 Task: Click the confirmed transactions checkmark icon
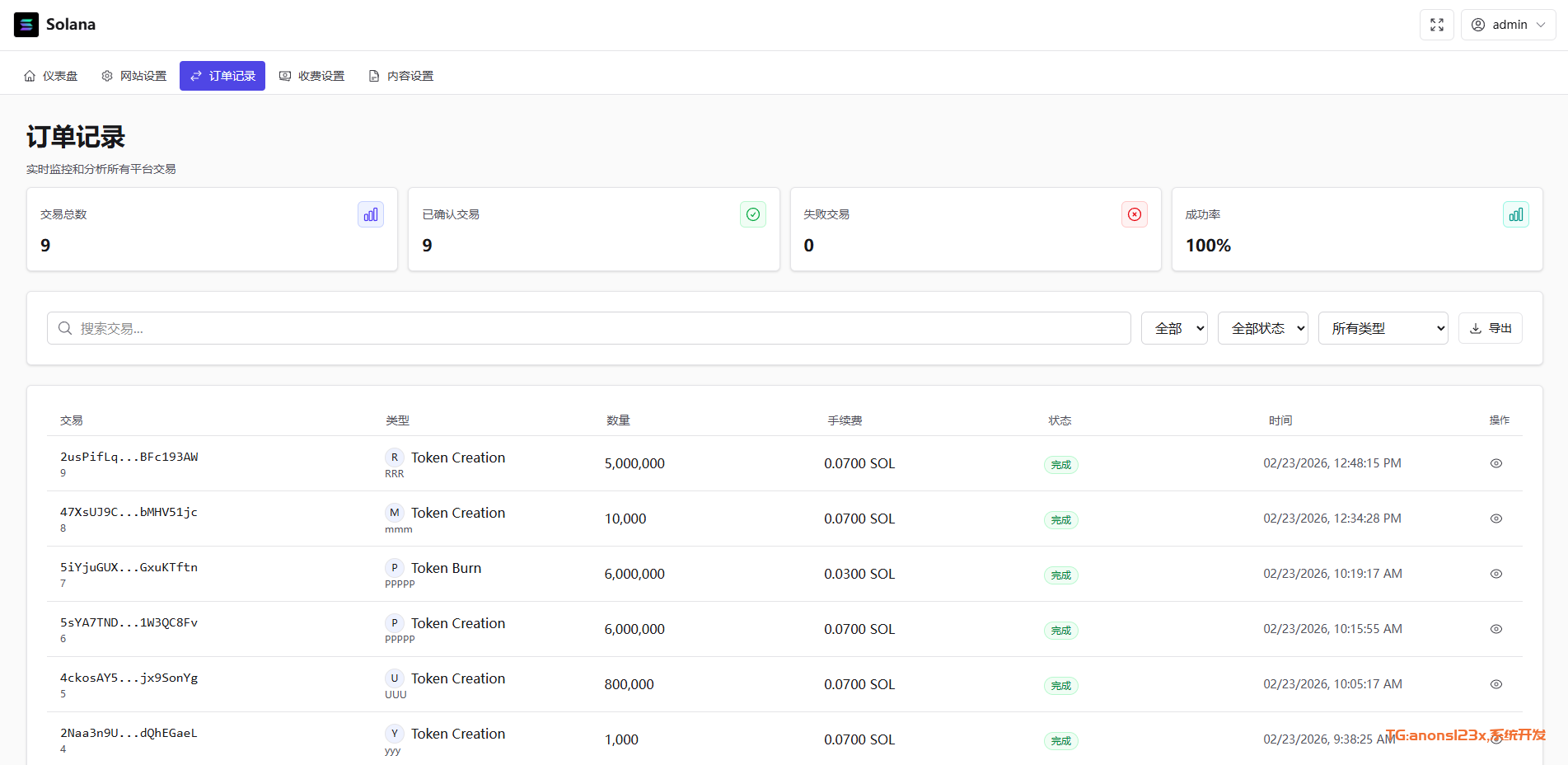click(752, 214)
